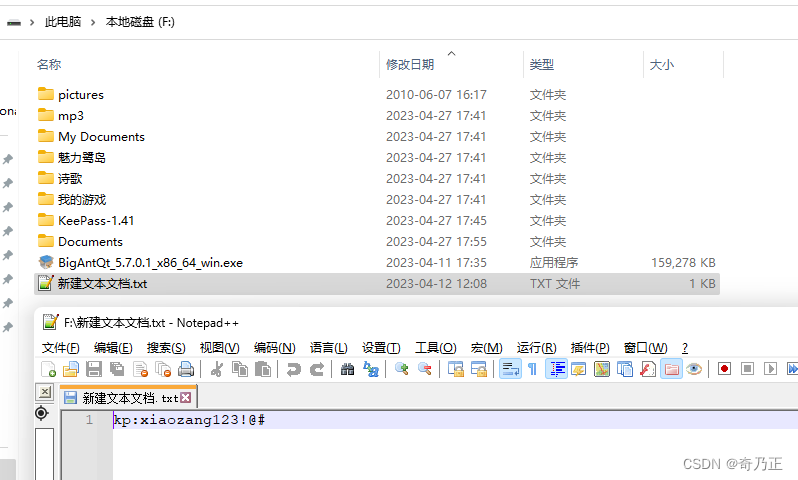Viewport: 798px width, 480px height.
Task: Open the 编码(N) menu
Action: tap(275, 348)
